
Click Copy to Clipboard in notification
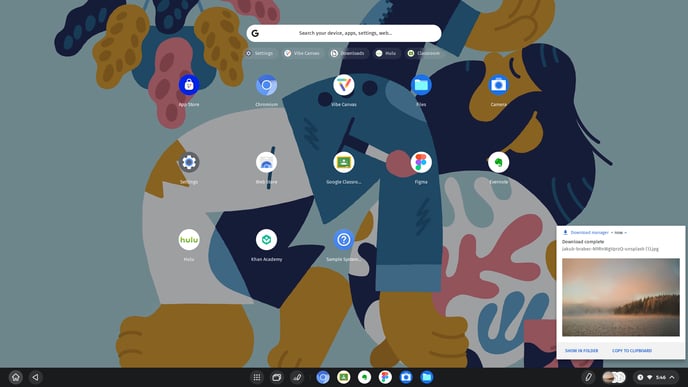pos(632,351)
